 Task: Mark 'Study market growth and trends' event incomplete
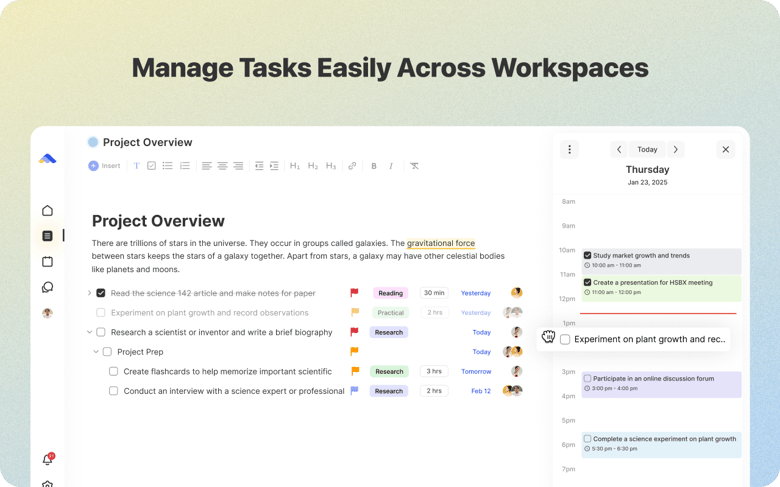587,256
